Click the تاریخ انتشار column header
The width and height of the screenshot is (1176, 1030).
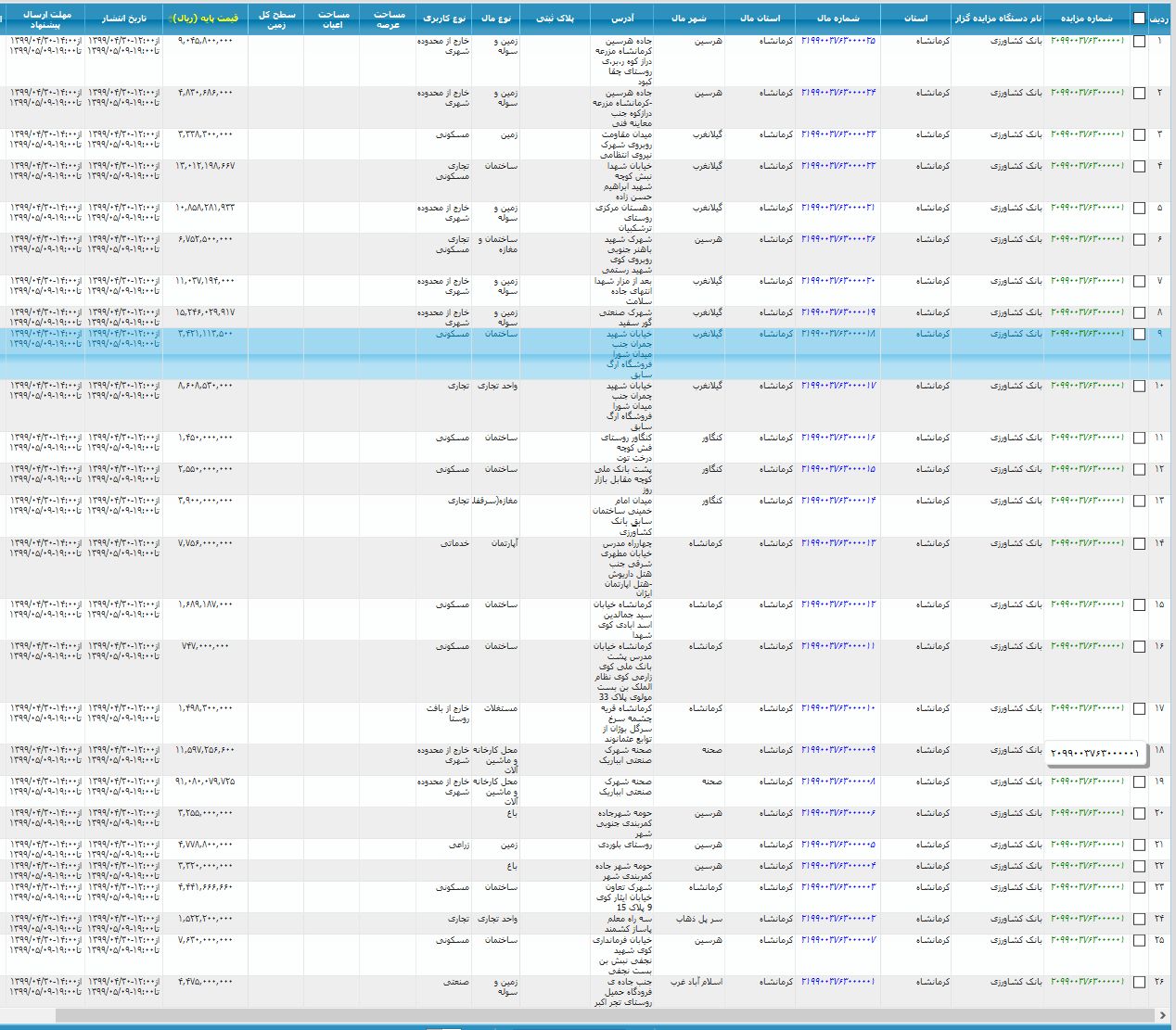pyautogui.click(x=123, y=18)
